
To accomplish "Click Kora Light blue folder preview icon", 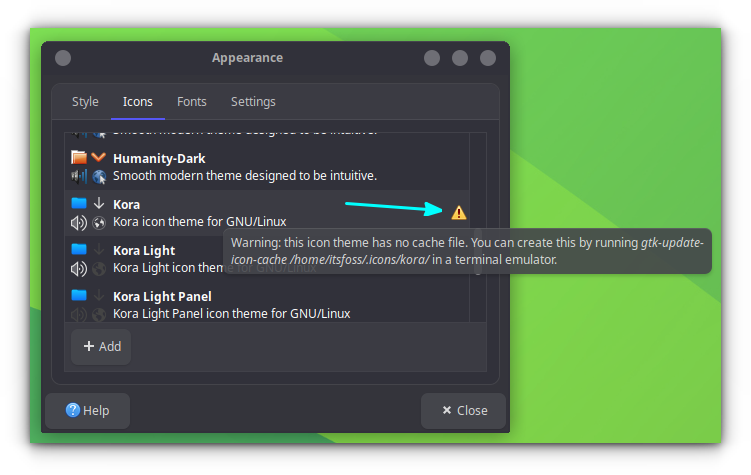I will pos(79,249).
